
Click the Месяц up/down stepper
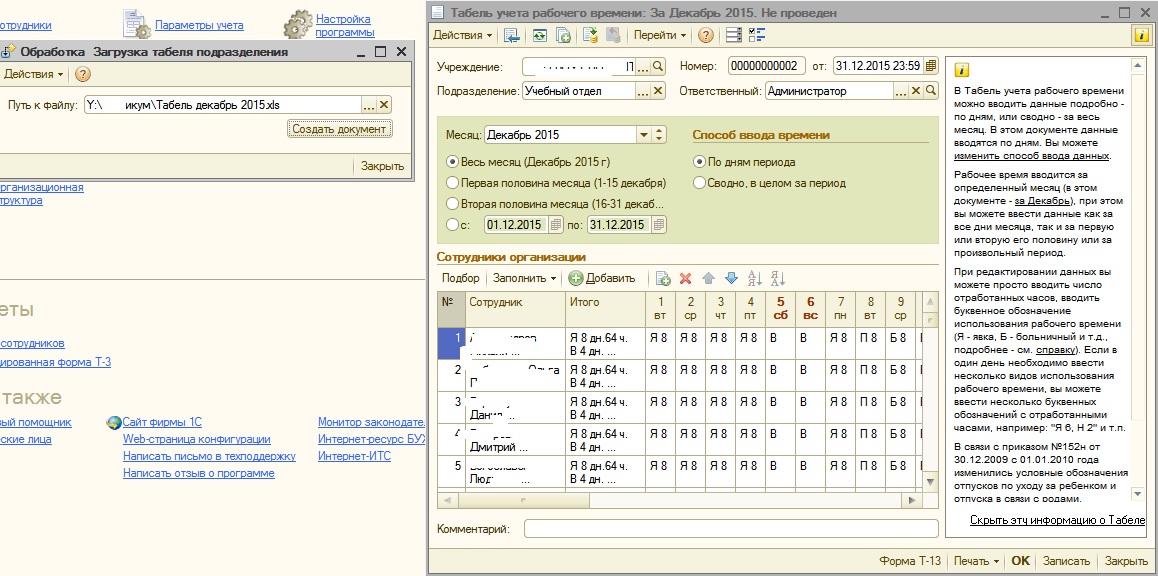pos(659,134)
